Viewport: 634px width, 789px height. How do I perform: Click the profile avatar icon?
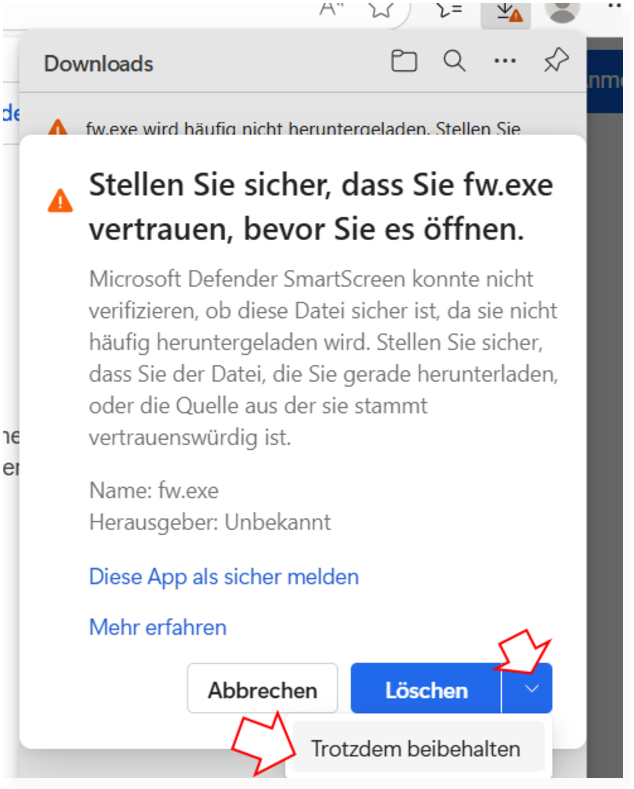click(x=563, y=11)
